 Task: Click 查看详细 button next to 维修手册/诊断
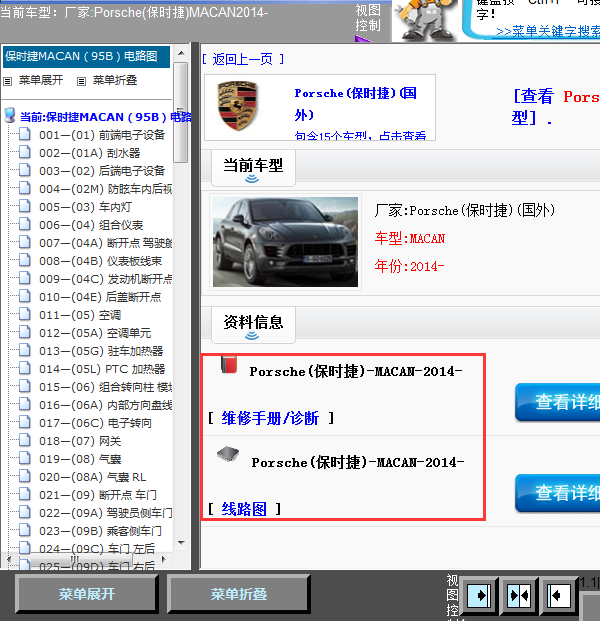tap(558, 402)
